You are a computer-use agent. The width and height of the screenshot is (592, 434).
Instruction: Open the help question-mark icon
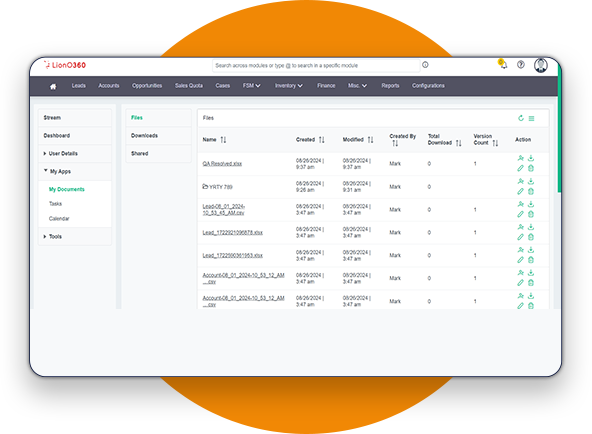pyautogui.click(x=521, y=65)
